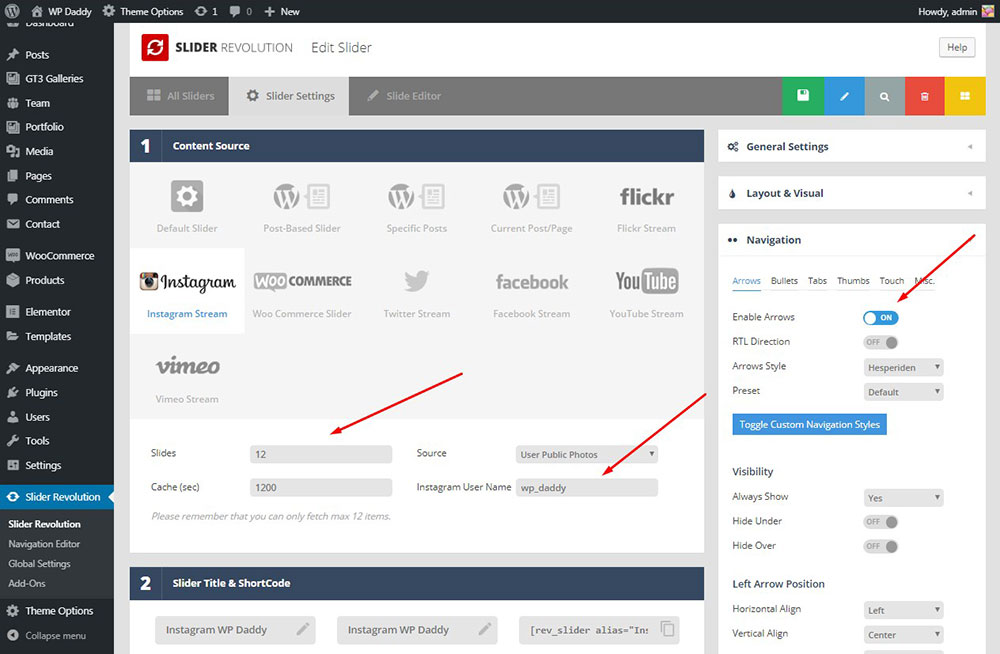
Task: Switch to the Bullets navigation tab
Action: [784, 281]
